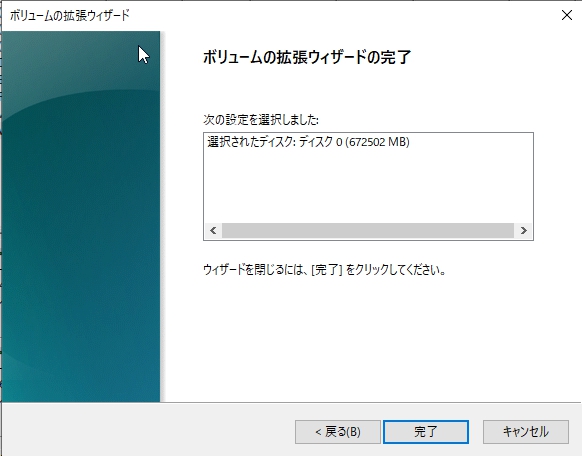Go back with the 戻る(B) button
The image size is (582, 456).
coord(338,432)
